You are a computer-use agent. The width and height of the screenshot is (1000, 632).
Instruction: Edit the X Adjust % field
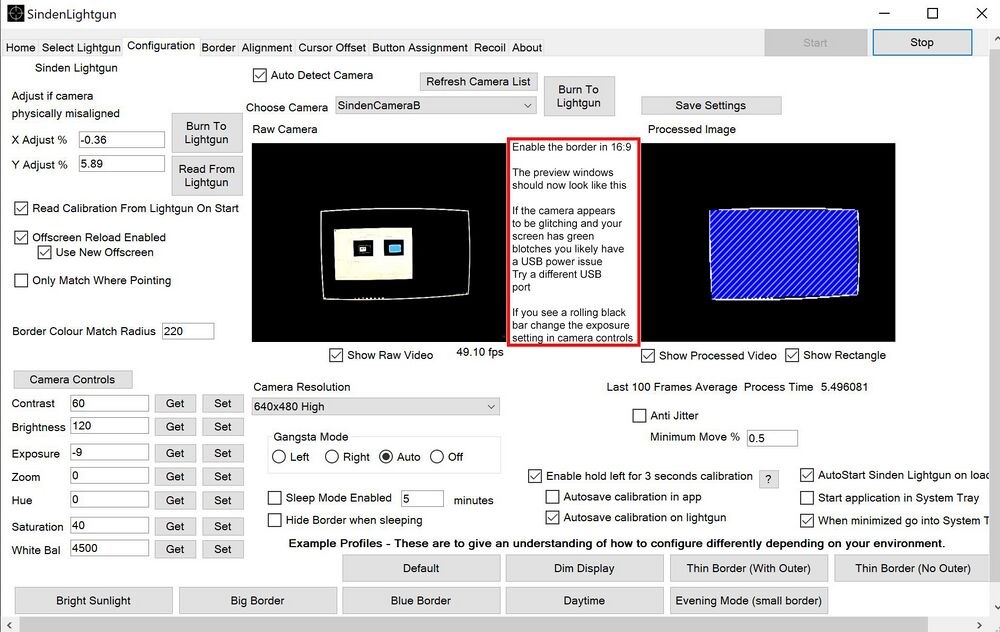[x=121, y=140]
